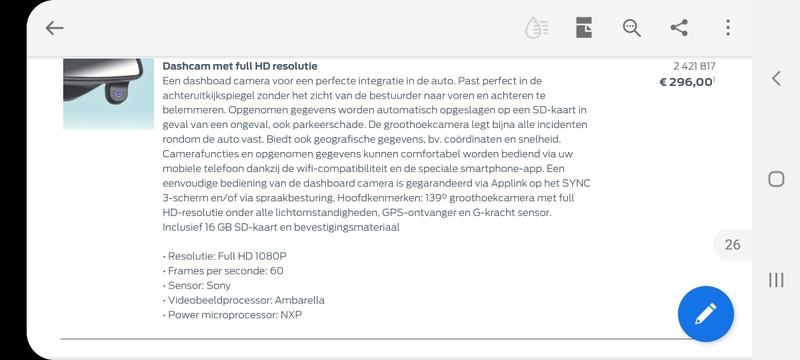Screen dimensions: 800x360
Task: Tap the back arrow to leave document
Action: 55,28
